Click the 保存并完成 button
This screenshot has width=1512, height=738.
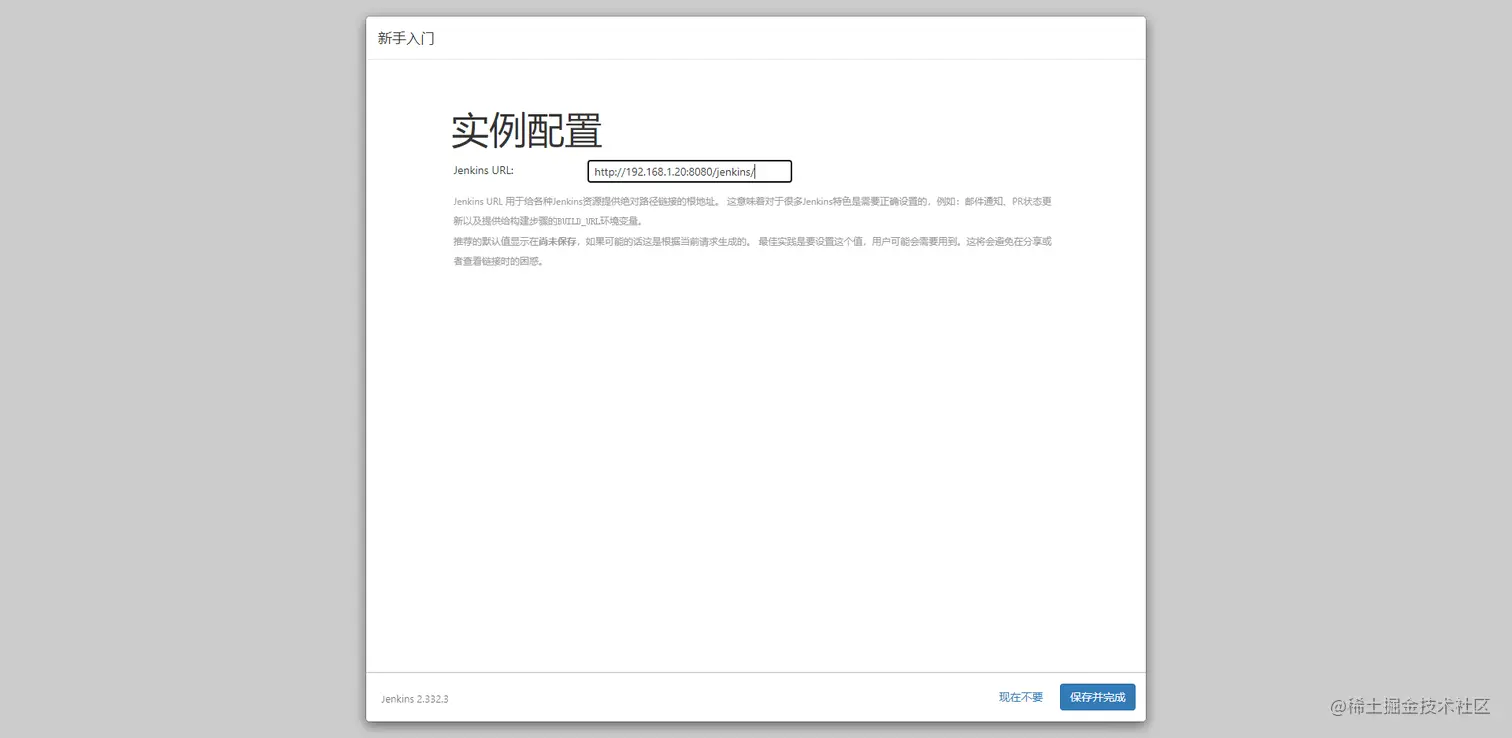(1097, 697)
